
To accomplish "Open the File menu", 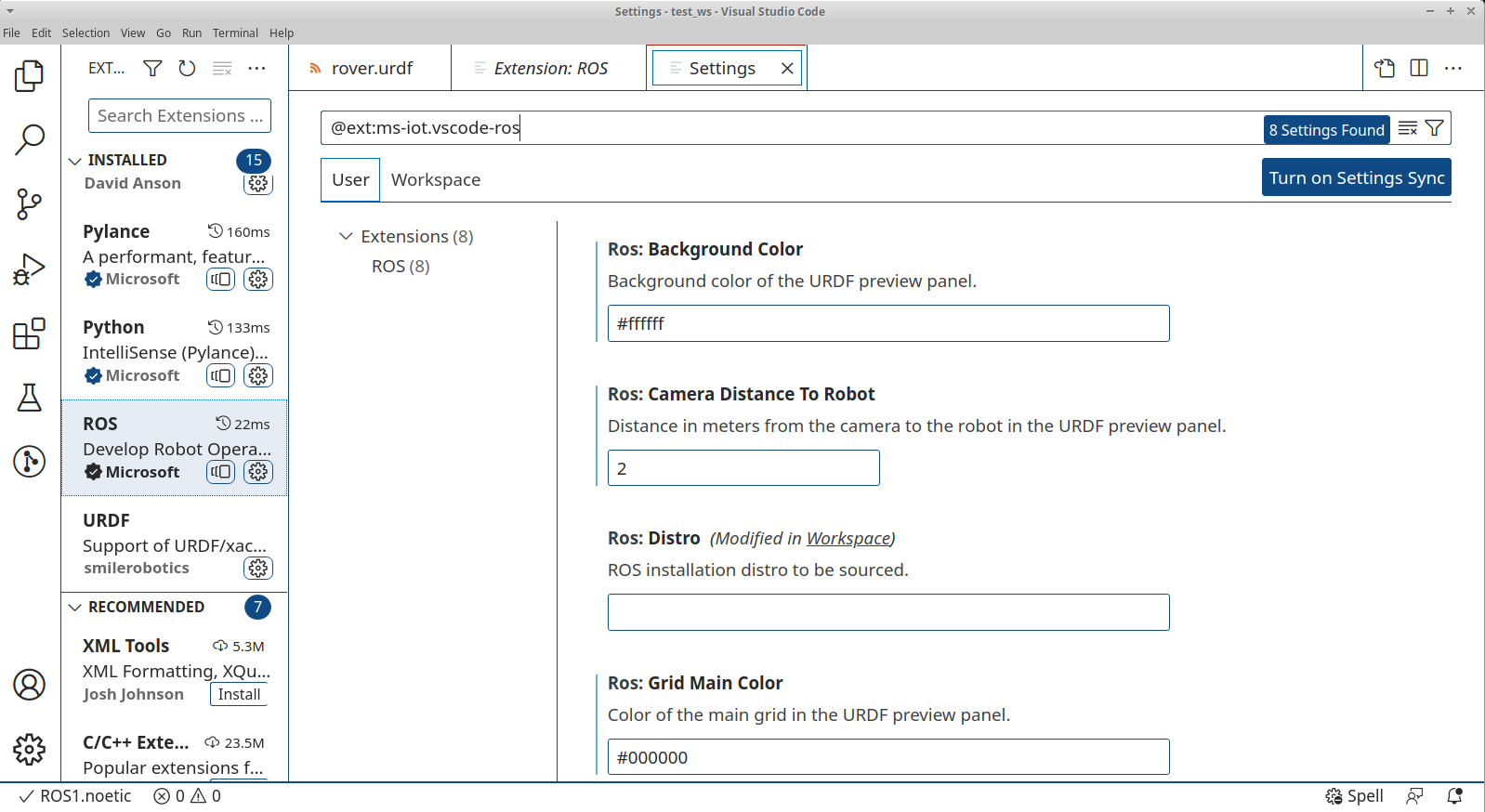I will pos(11,33).
